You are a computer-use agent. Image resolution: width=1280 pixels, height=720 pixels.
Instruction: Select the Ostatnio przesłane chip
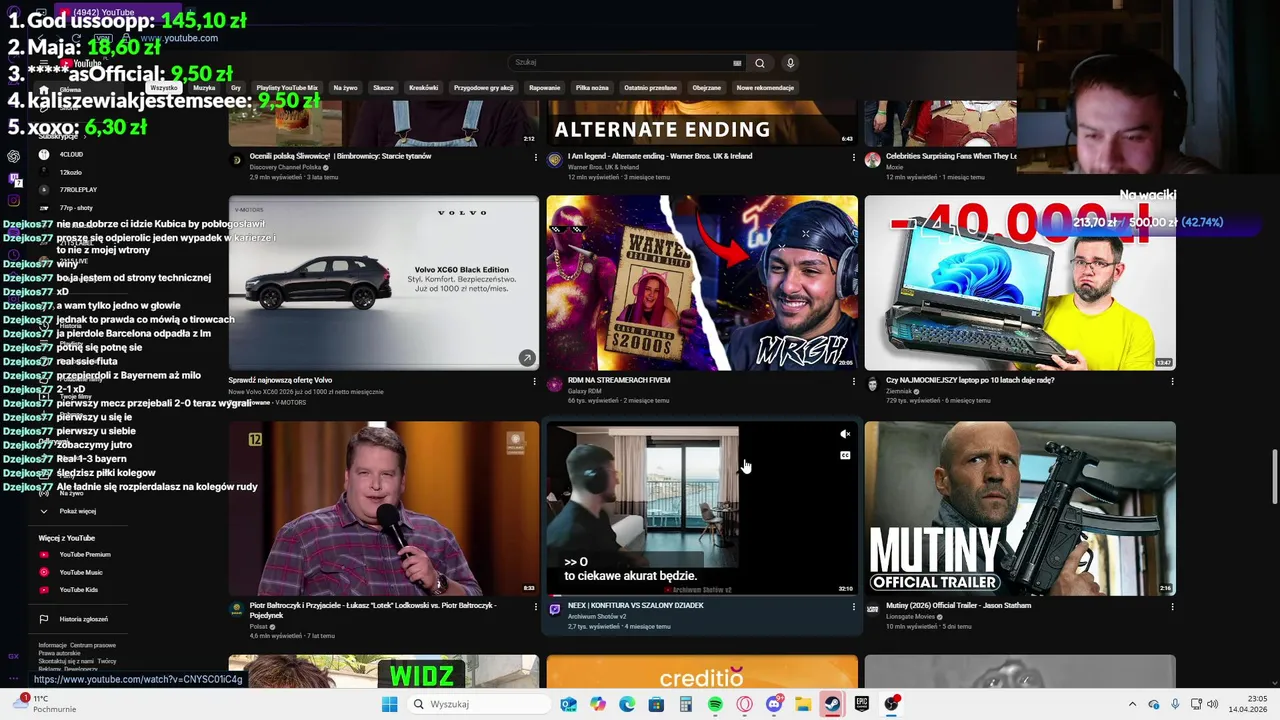click(x=650, y=88)
